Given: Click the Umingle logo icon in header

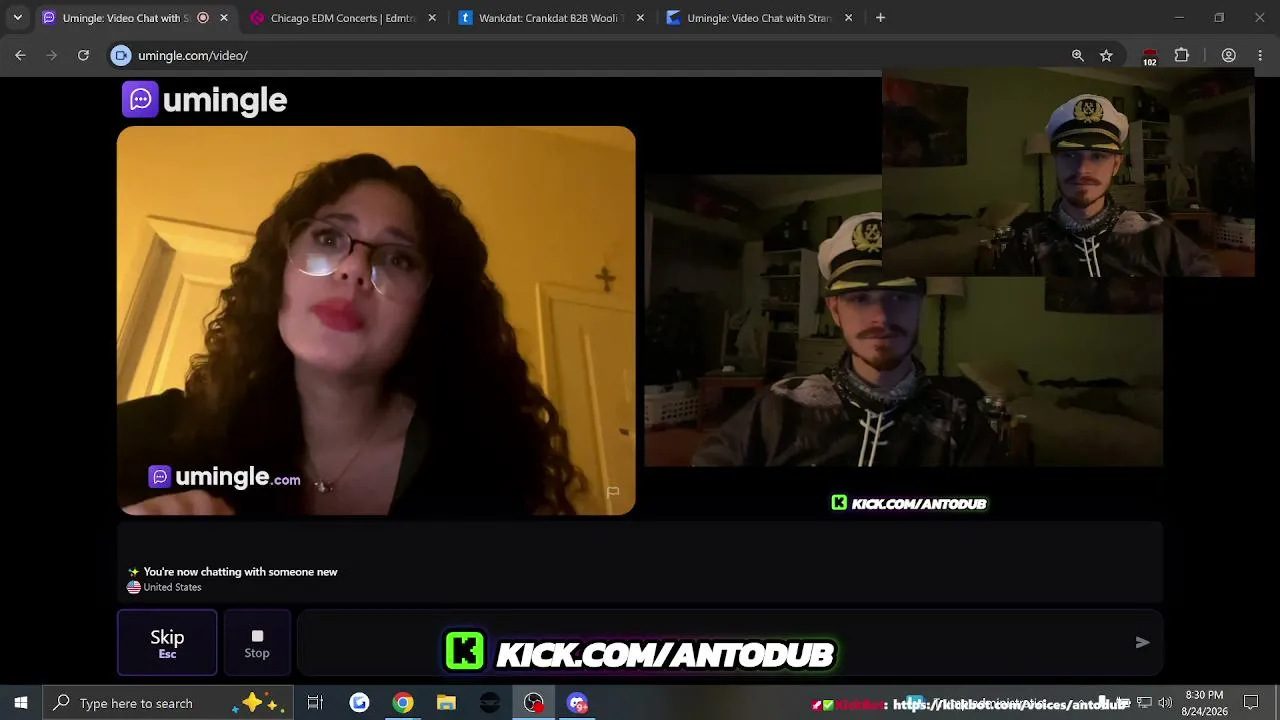Looking at the screenshot, I should point(140,99).
